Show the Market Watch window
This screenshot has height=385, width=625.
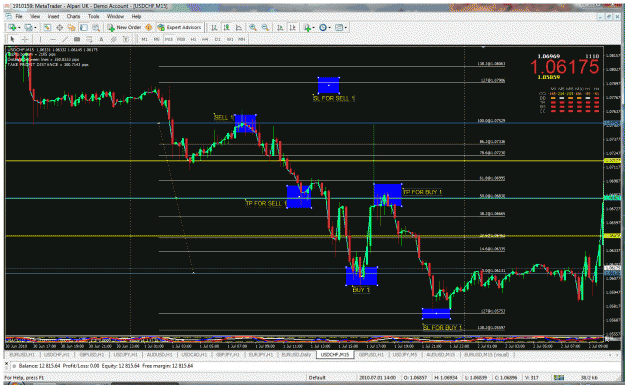[47, 28]
